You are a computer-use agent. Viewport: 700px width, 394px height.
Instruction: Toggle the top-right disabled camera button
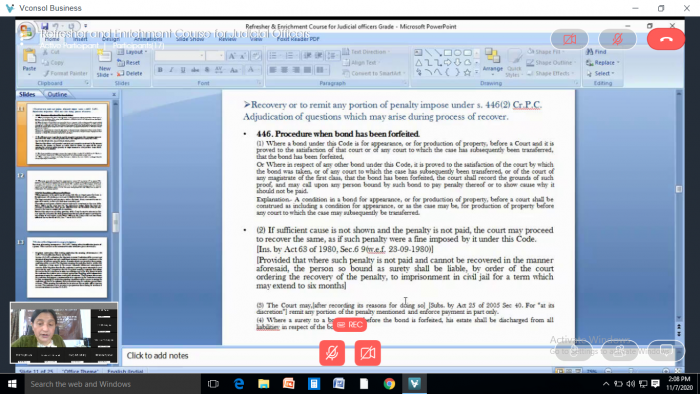click(569, 39)
